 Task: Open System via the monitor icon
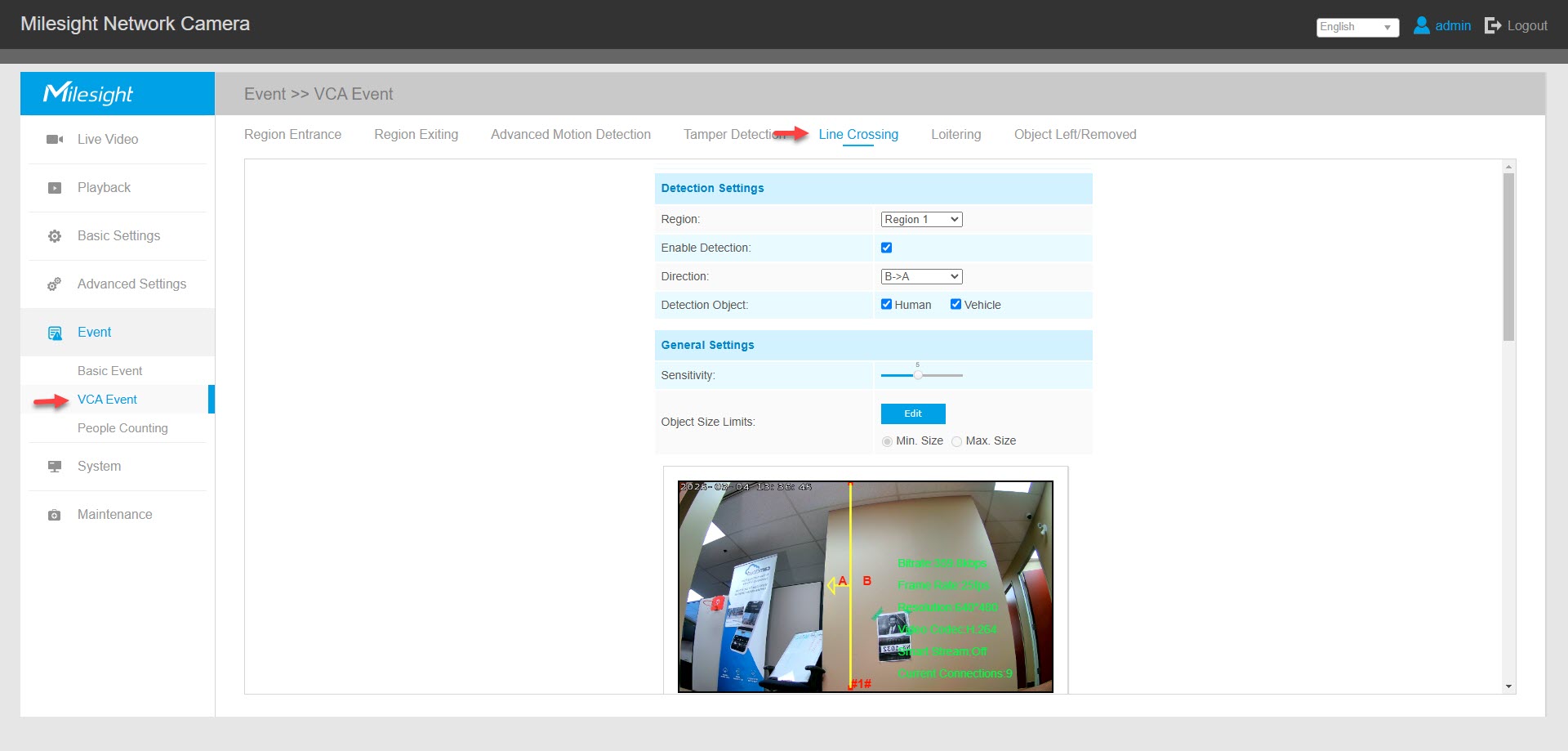coord(54,466)
